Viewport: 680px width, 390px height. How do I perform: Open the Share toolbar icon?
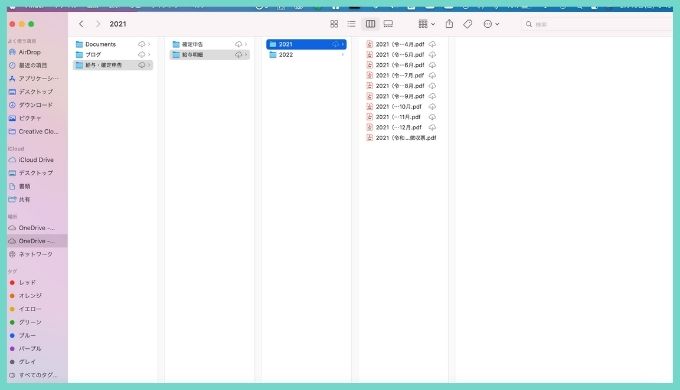click(x=449, y=24)
